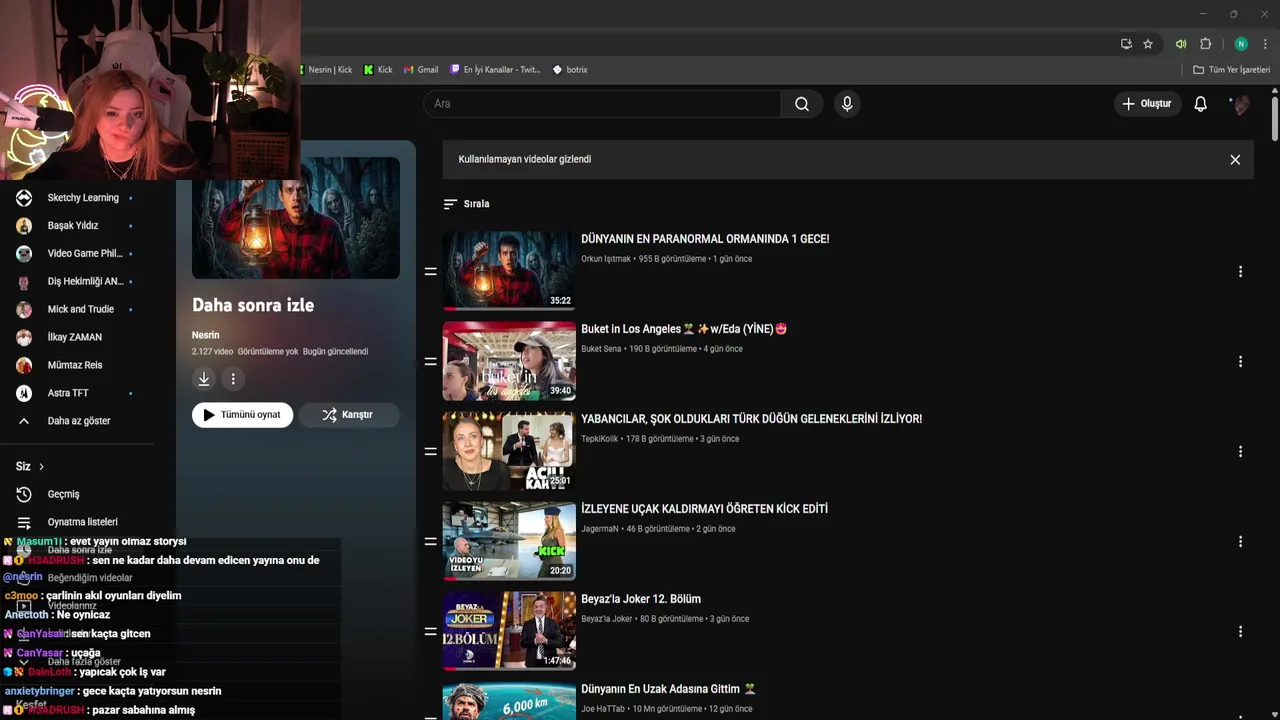Open options for TepkiKolik video
This screenshot has width=1280, height=720.
click(x=1240, y=452)
